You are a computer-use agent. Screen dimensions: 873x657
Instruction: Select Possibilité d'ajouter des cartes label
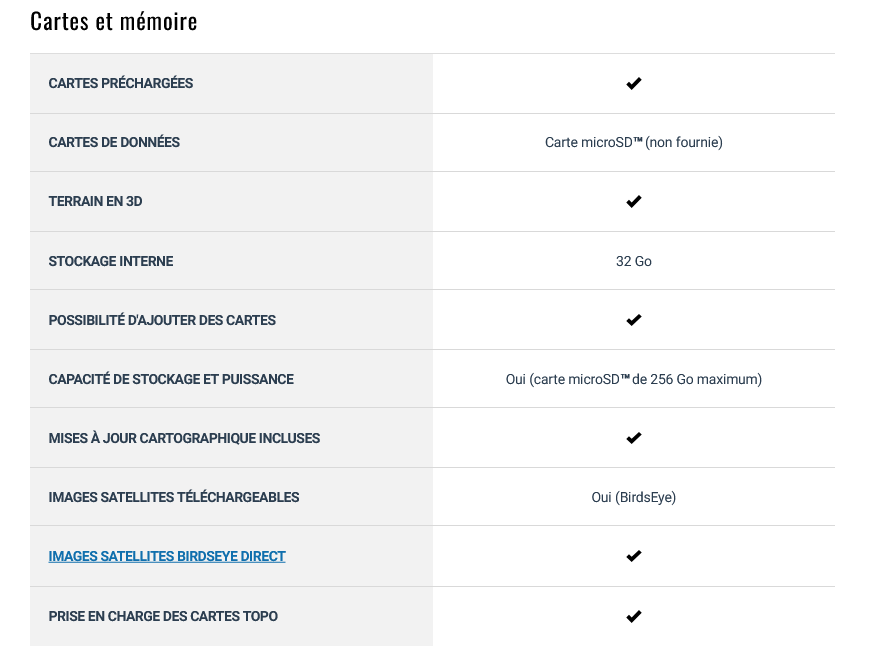point(162,320)
